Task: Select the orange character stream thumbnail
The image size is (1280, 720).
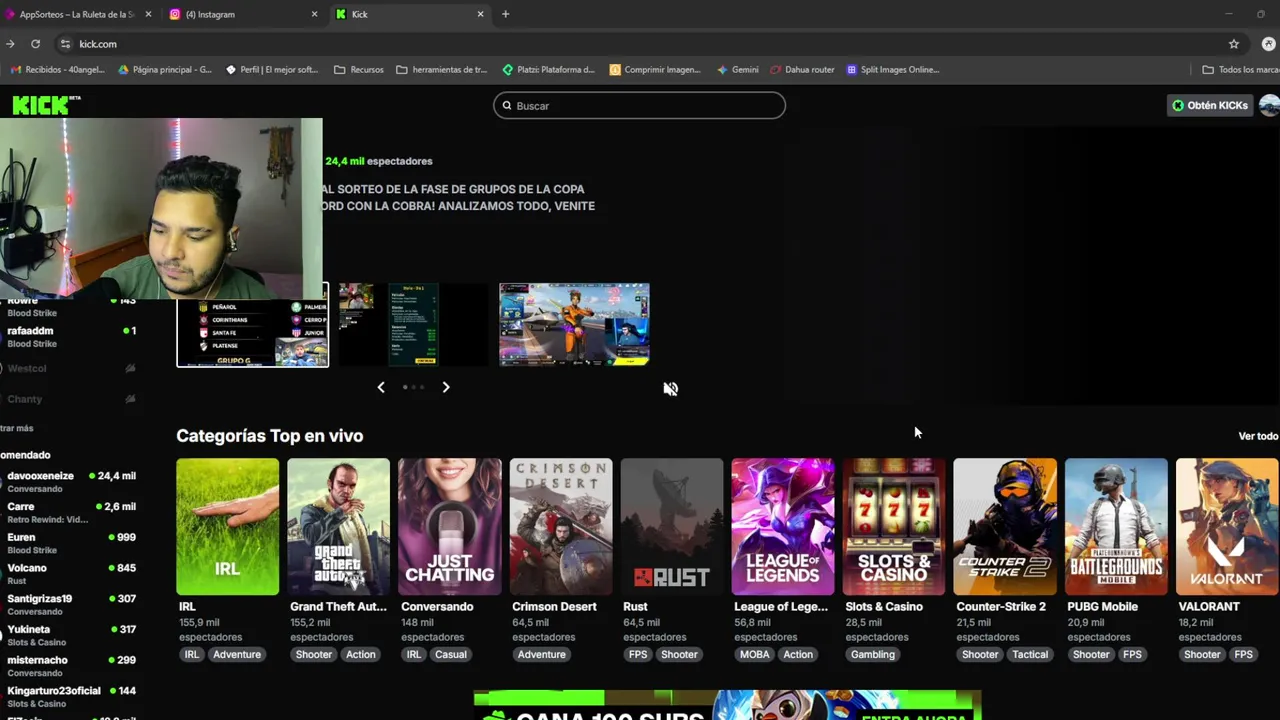Action: click(x=574, y=324)
